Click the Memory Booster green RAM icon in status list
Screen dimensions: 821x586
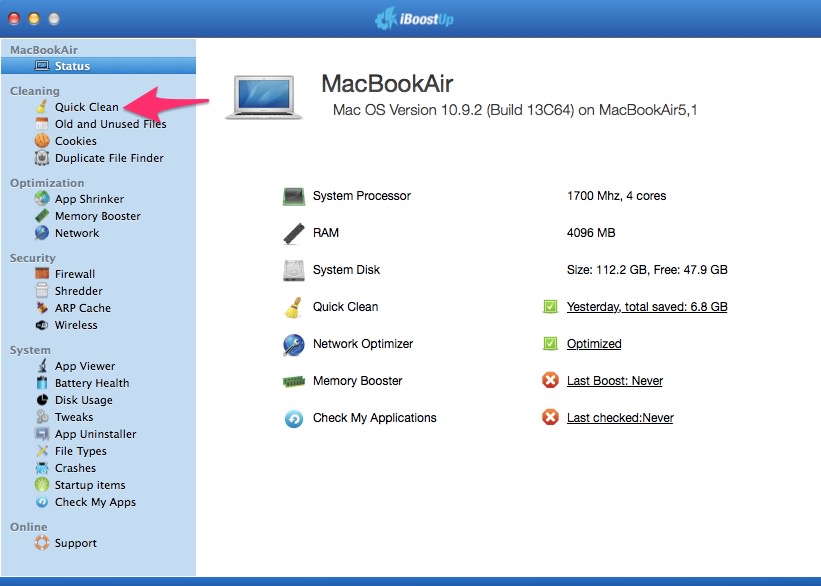(x=294, y=381)
